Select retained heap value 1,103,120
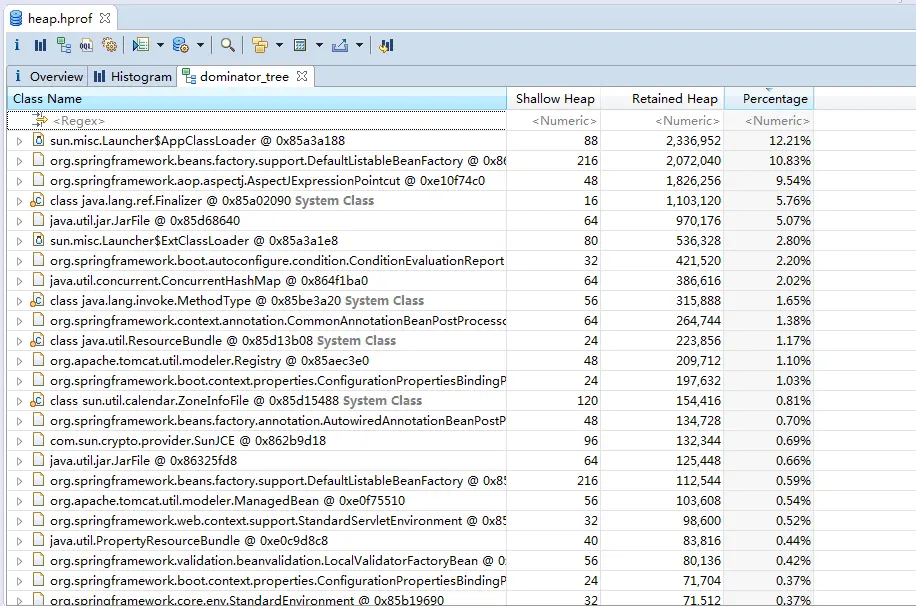The image size is (916, 606). (x=693, y=200)
